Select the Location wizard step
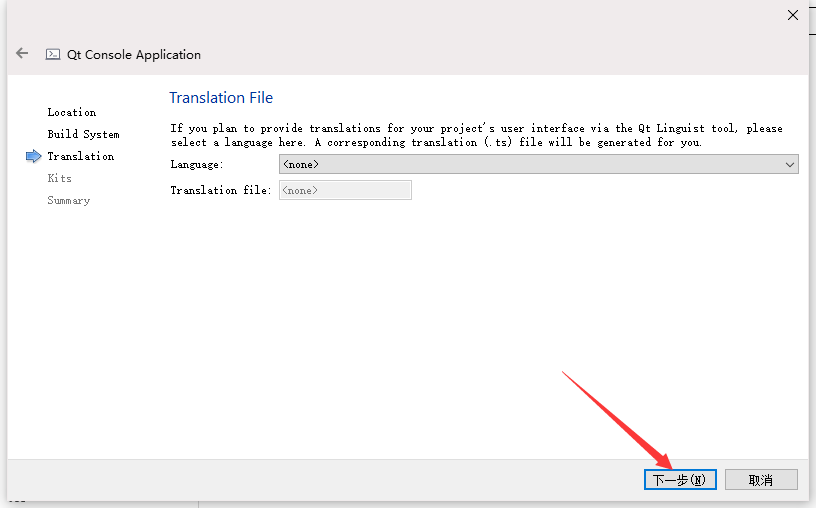Screen dimensions: 816x508 click(x=72, y=112)
